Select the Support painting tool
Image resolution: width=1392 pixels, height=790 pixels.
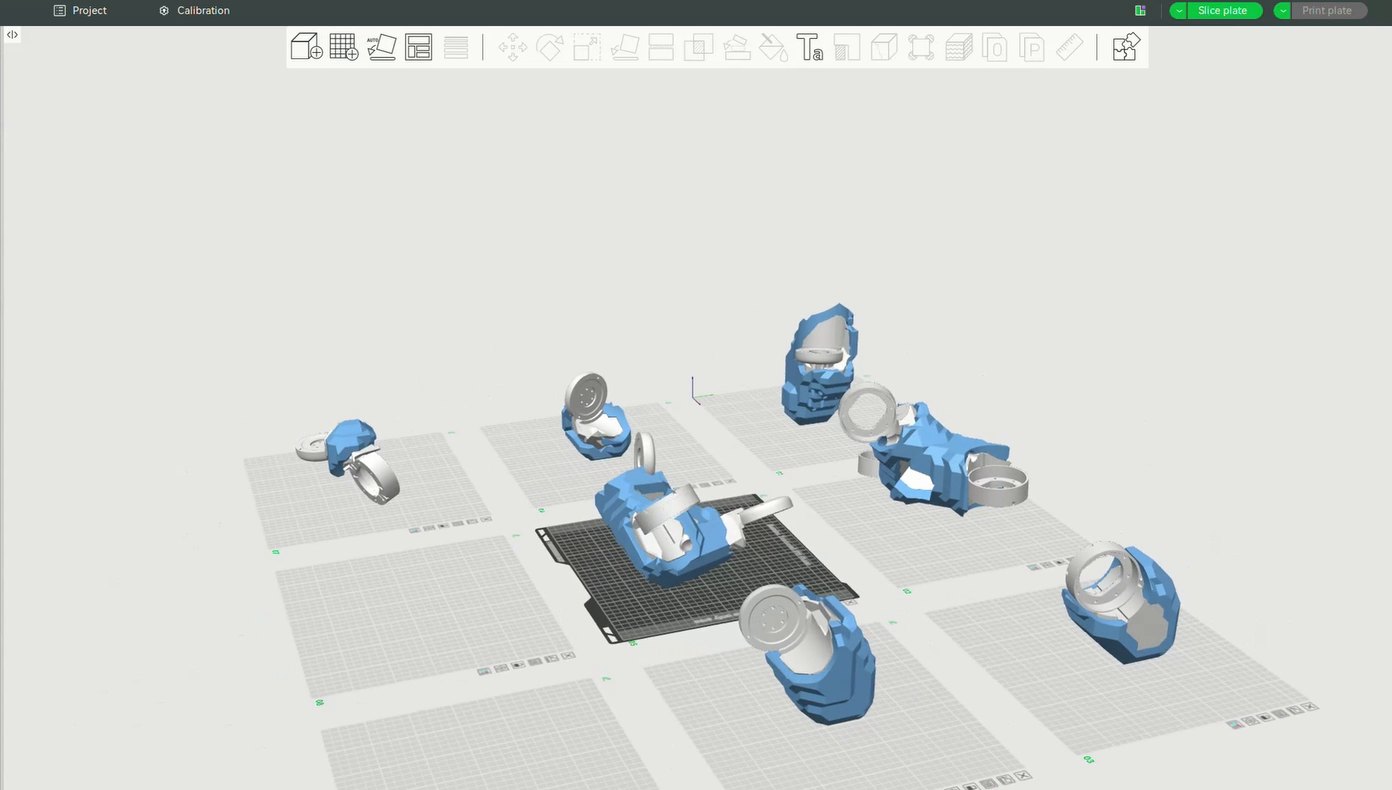[x=736, y=47]
